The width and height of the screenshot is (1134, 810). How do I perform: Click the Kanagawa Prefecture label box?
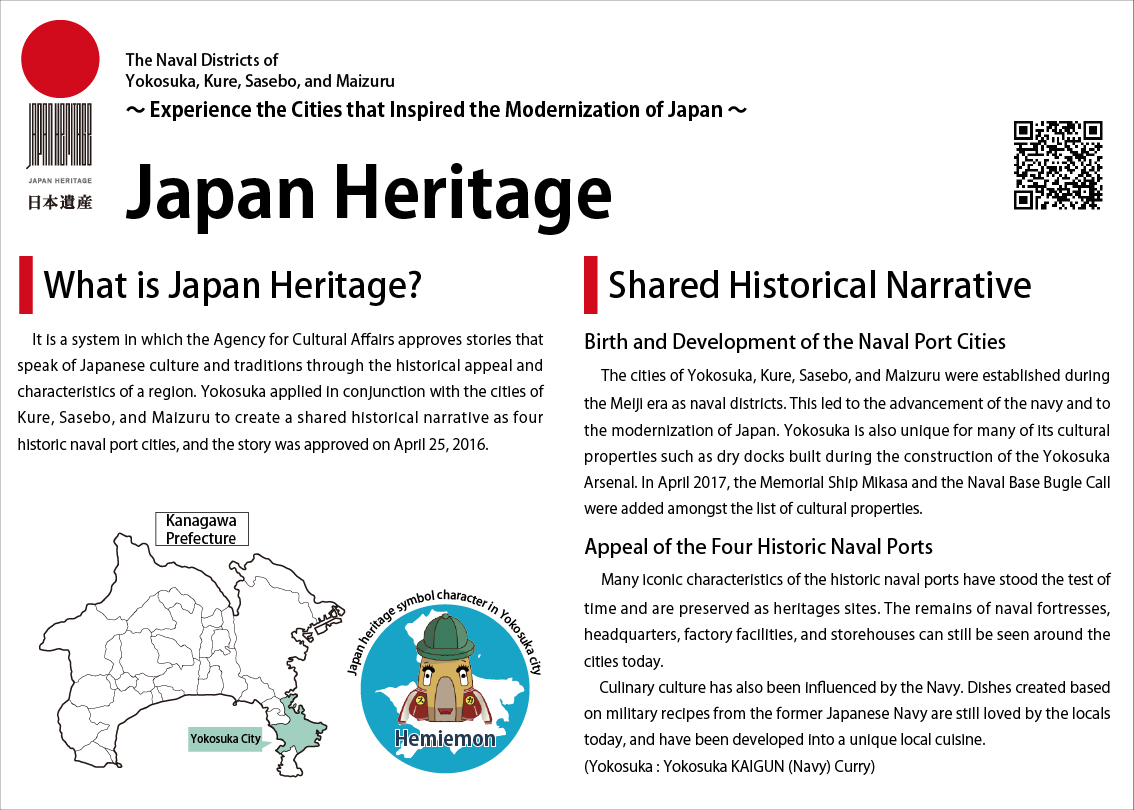[201, 529]
